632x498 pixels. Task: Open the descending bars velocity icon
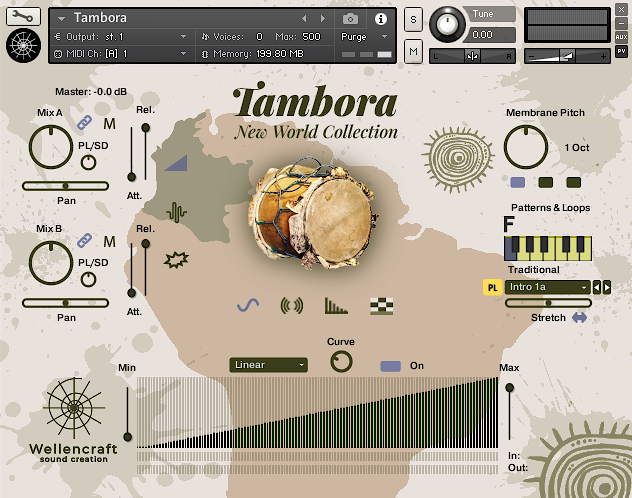click(336, 306)
